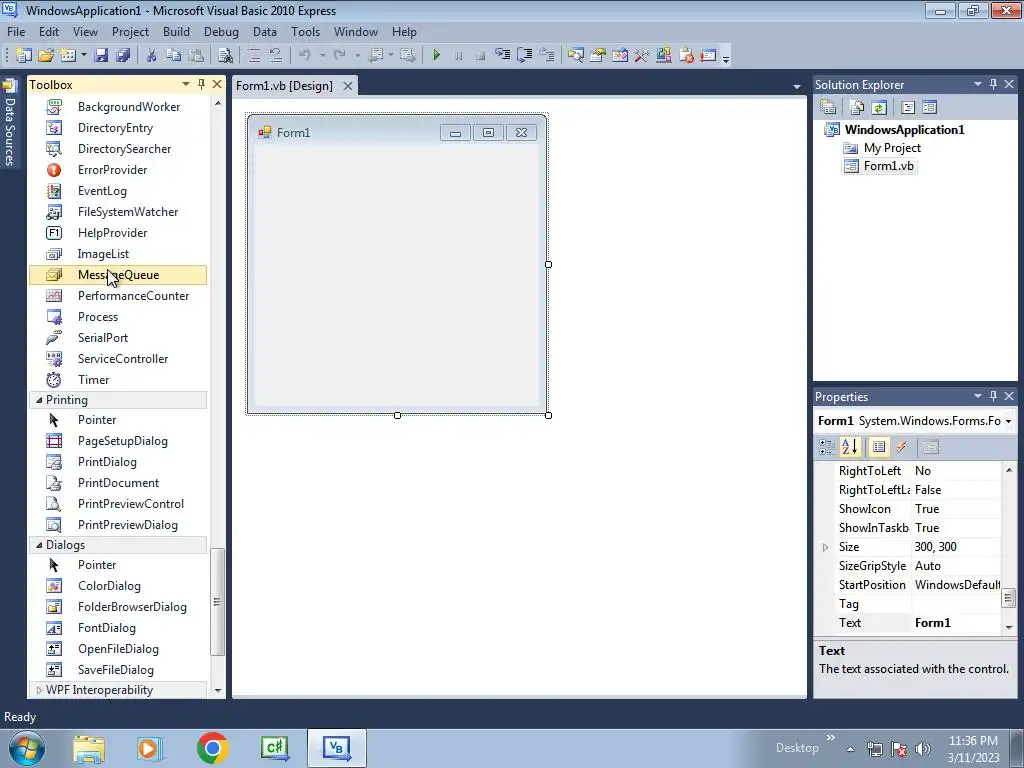Toggle Alphabetical sort in Properties panel
1024x768 pixels.
pos(850,447)
